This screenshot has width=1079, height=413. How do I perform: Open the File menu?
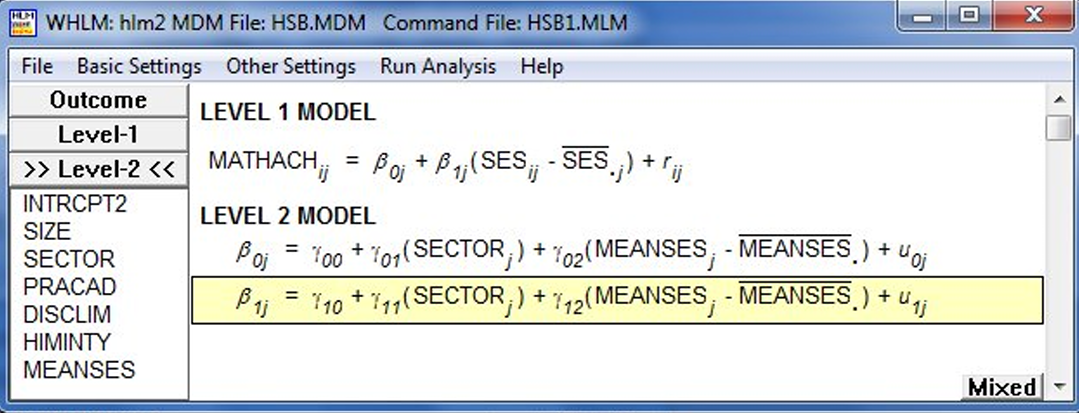pos(37,67)
